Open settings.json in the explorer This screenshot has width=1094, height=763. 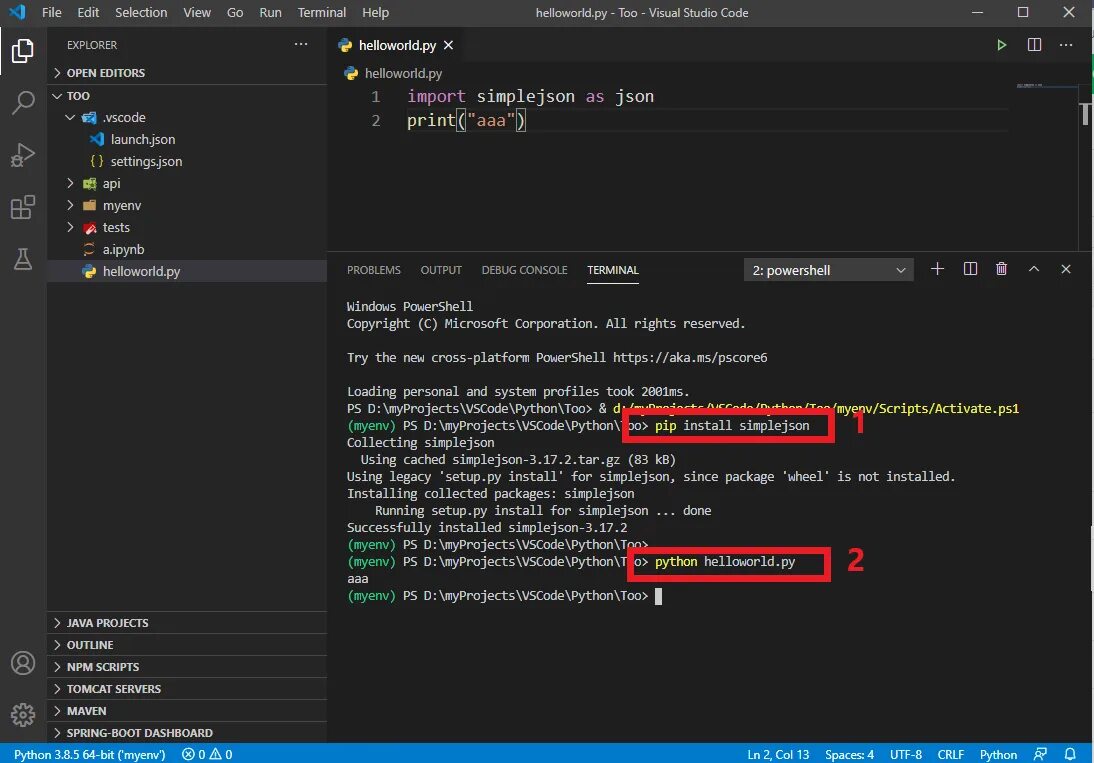(186, 161)
